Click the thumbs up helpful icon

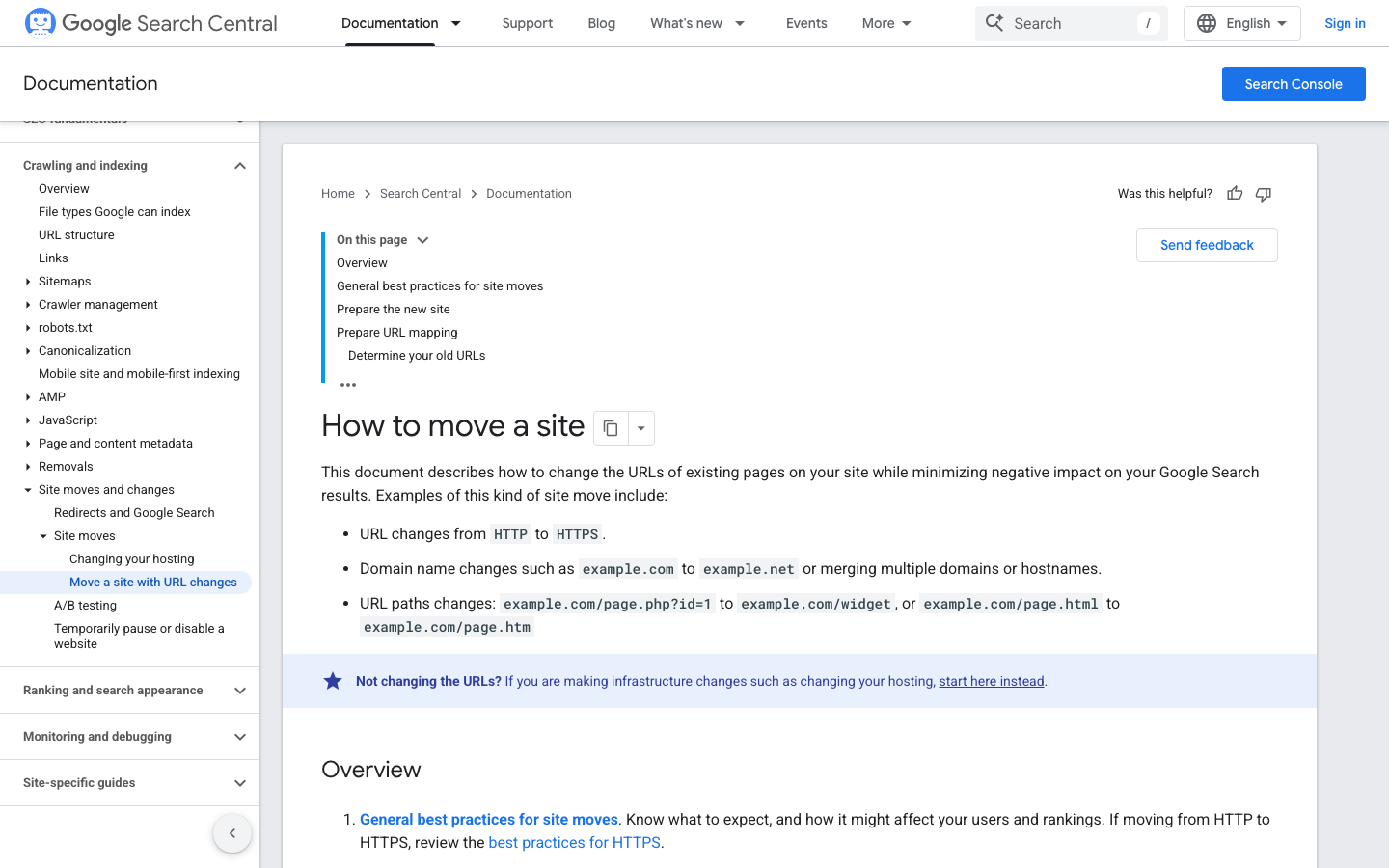click(1235, 194)
